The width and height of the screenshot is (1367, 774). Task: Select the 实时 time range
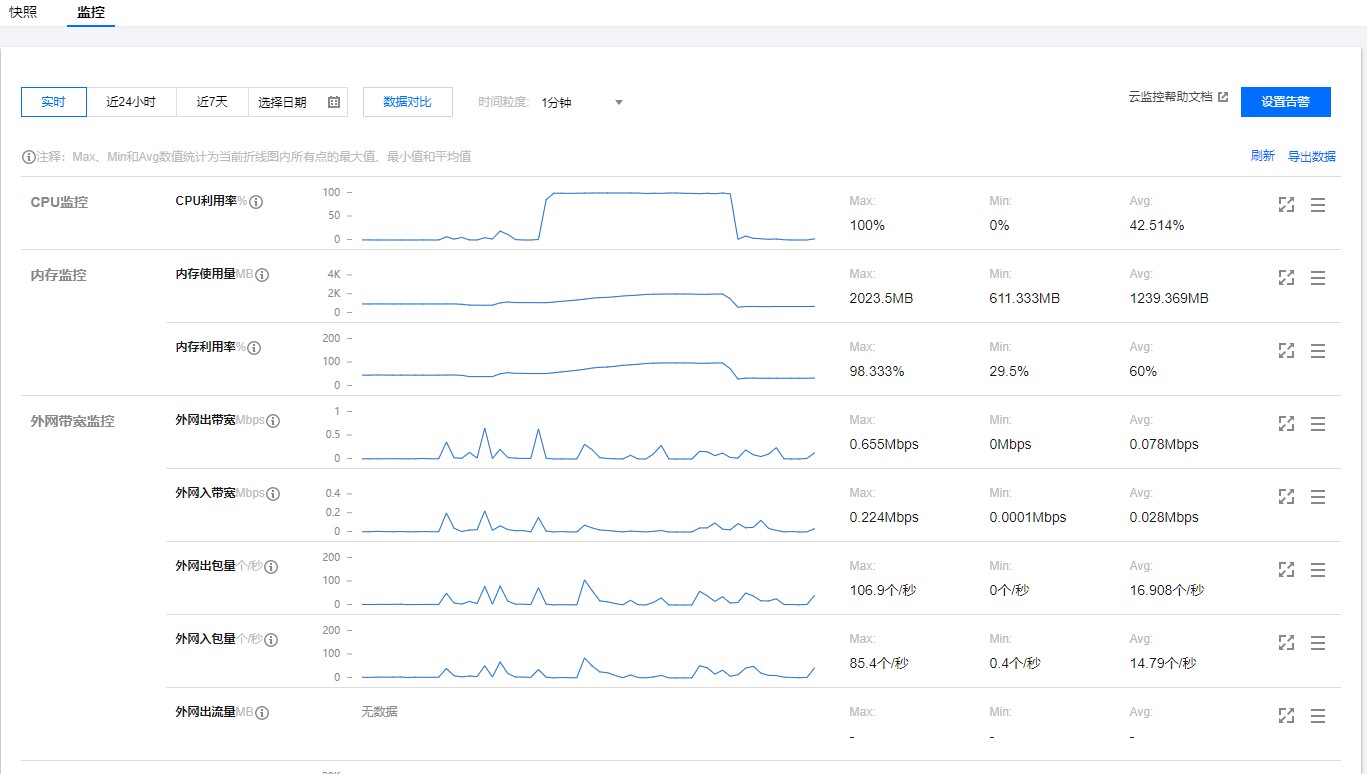tap(54, 102)
